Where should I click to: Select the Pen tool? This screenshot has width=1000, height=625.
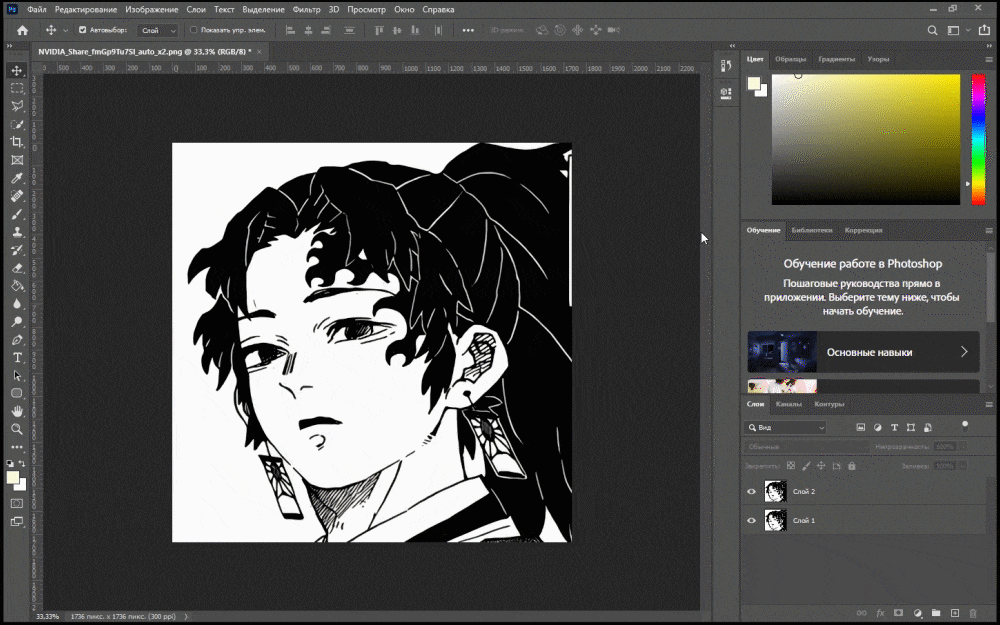point(17,339)
